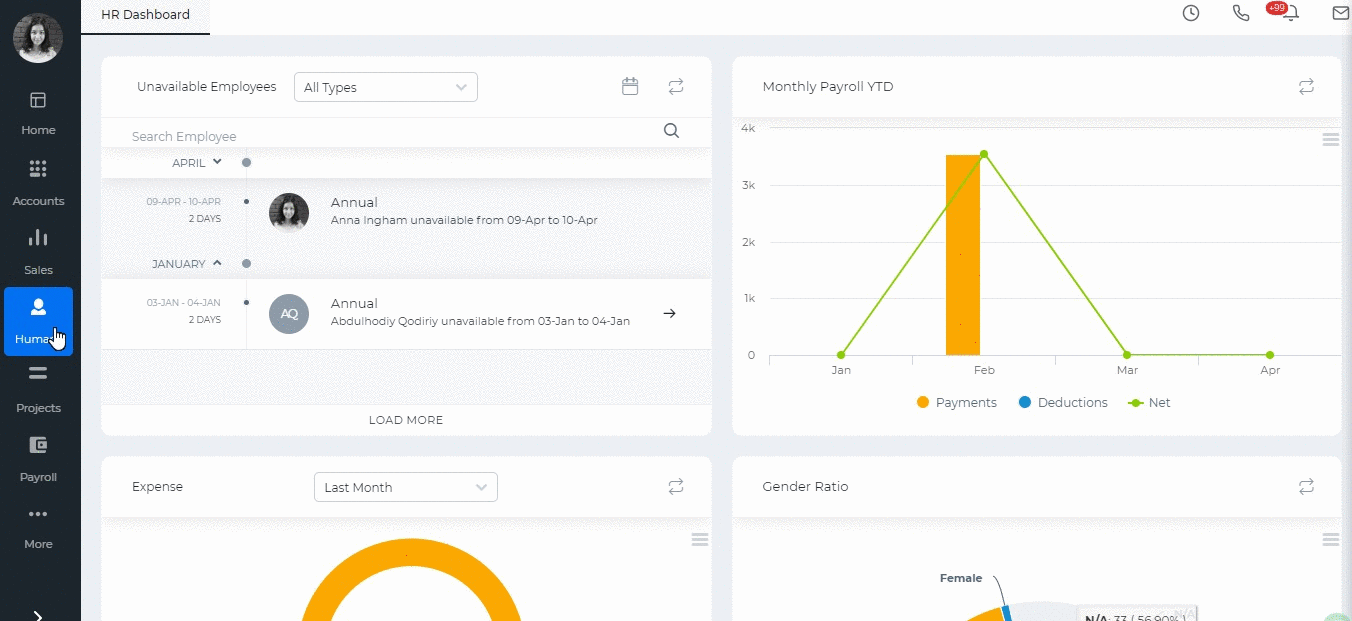Click Anna Ingham's avatar photo
The width and height of the screenshot is (1352, 621).
coord(289,212)
